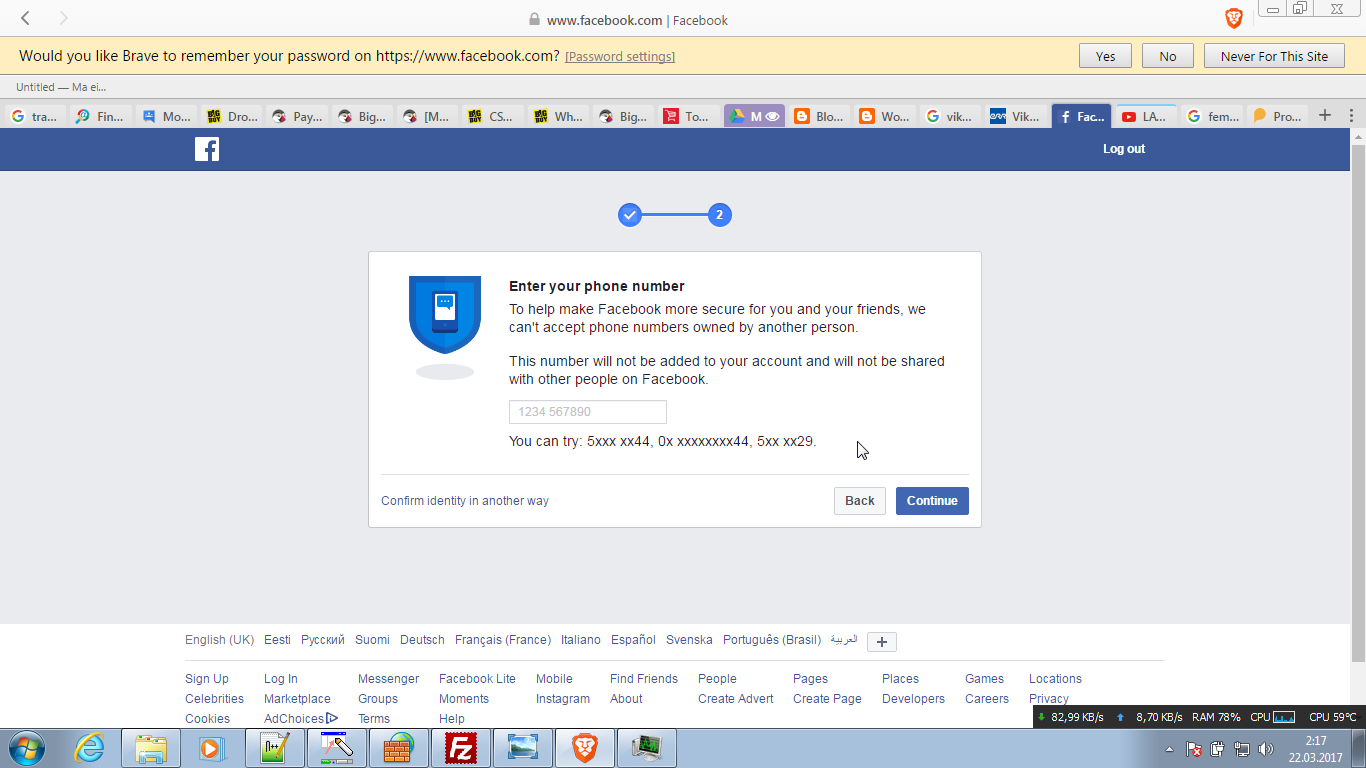The width and height of the screenshot is (1366, 768).
Task: Click Confirm identity in another way
Action: click(x=465, y=501)
